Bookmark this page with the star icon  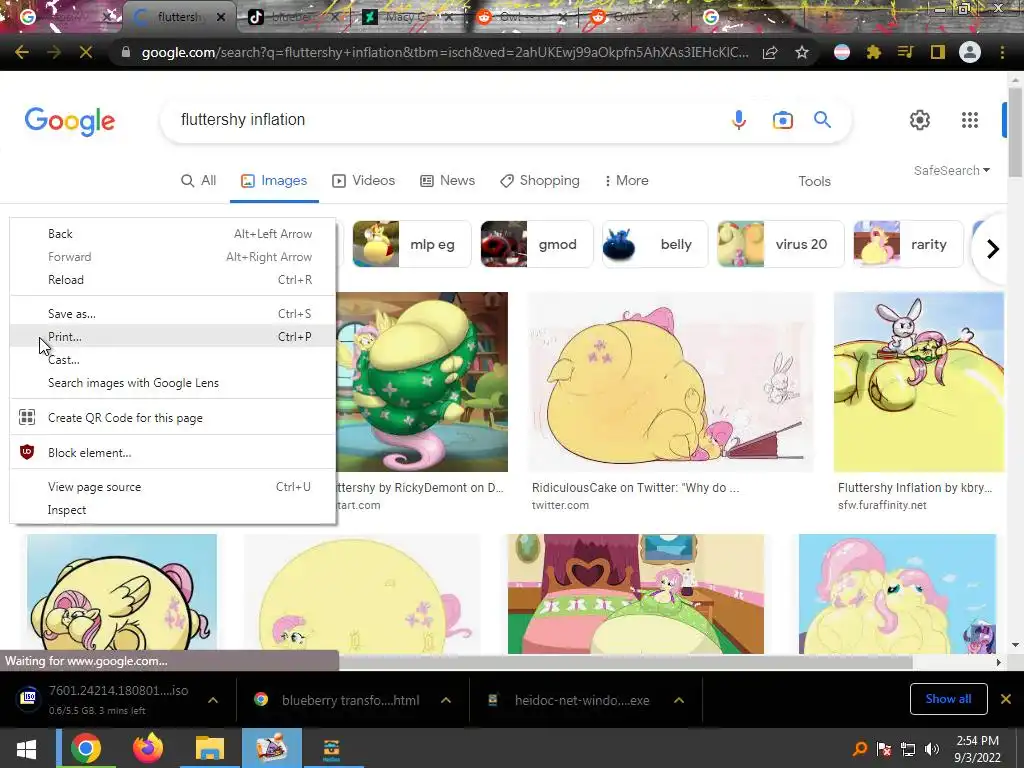pyautogui.click(x=802, y=52)
